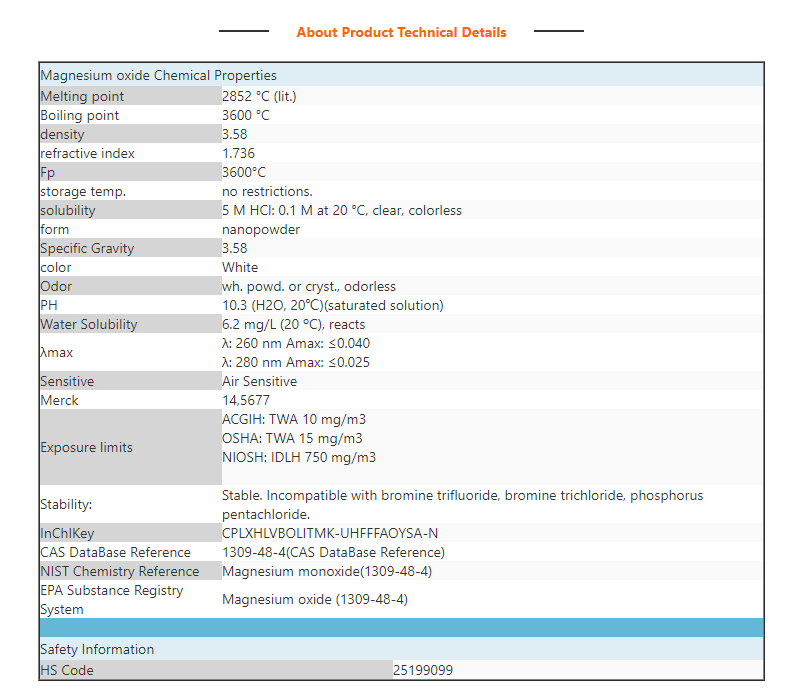Select the 'density' label cell
This screenshot has height=700, width=808.
pyautogui.click(x=131, y=135)
